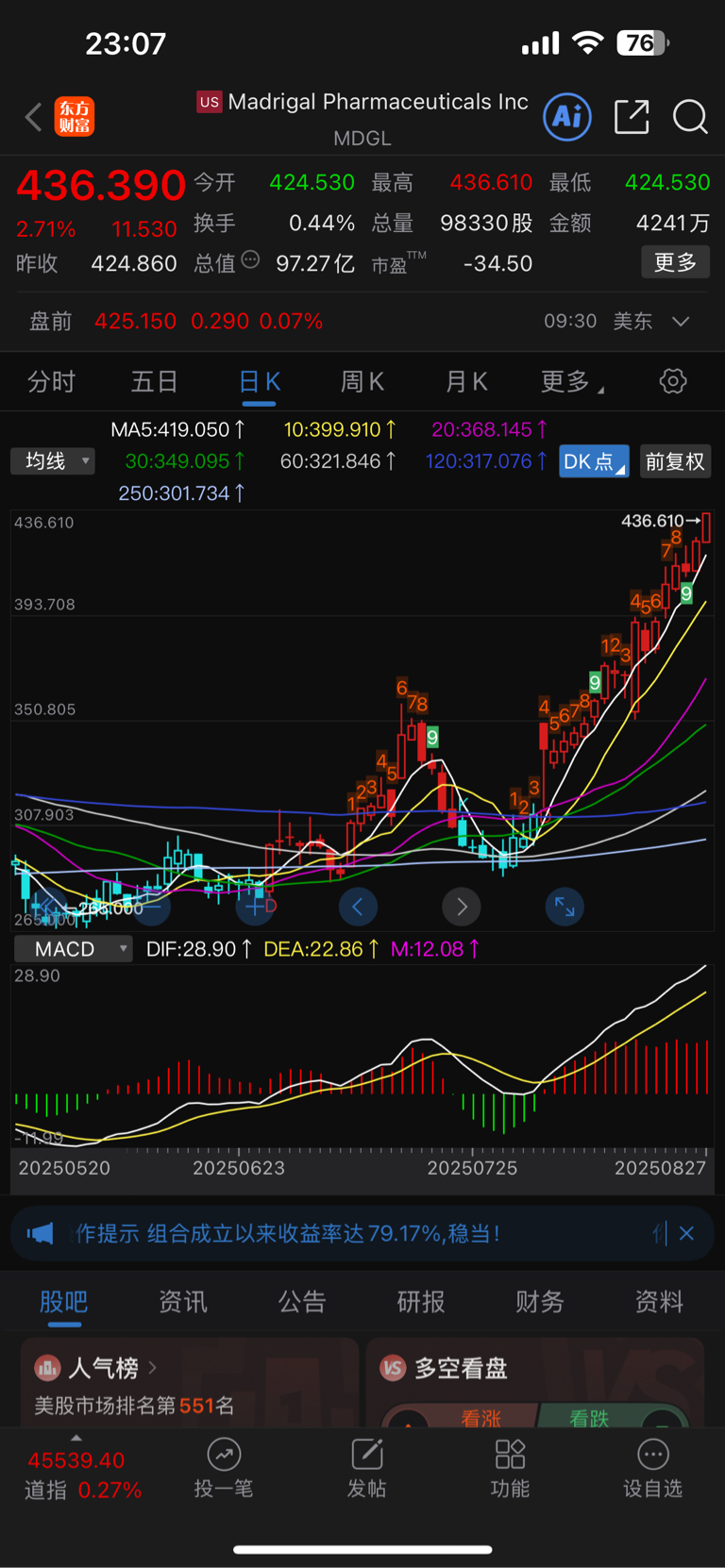Screen dimensions: 725x1568
Task: Expand the index ticker up arrow
Action: tap(76, 1438)
